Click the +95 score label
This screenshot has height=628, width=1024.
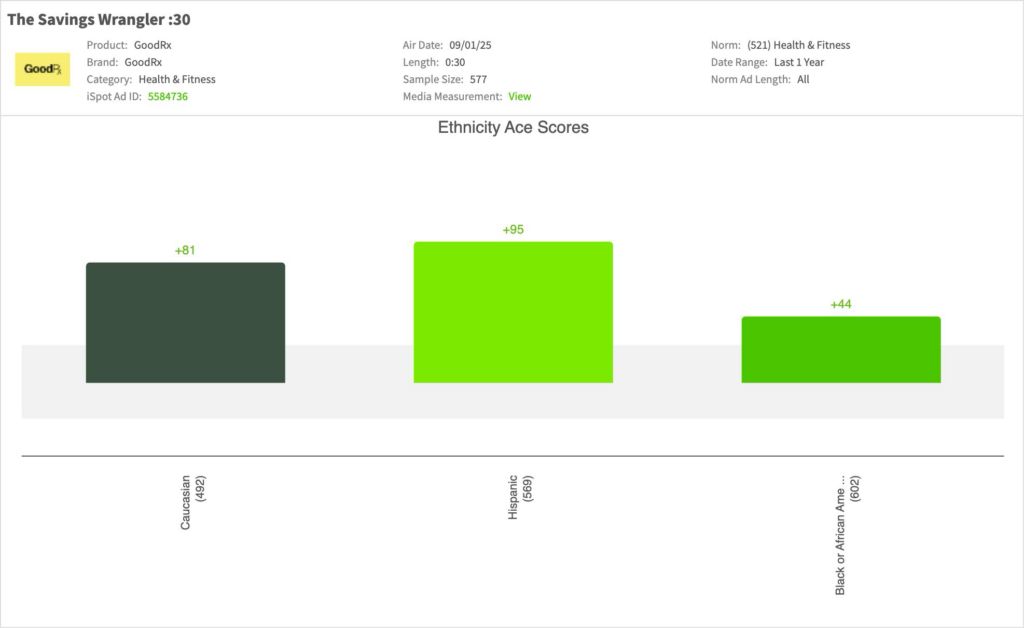(x=513, y=230)
